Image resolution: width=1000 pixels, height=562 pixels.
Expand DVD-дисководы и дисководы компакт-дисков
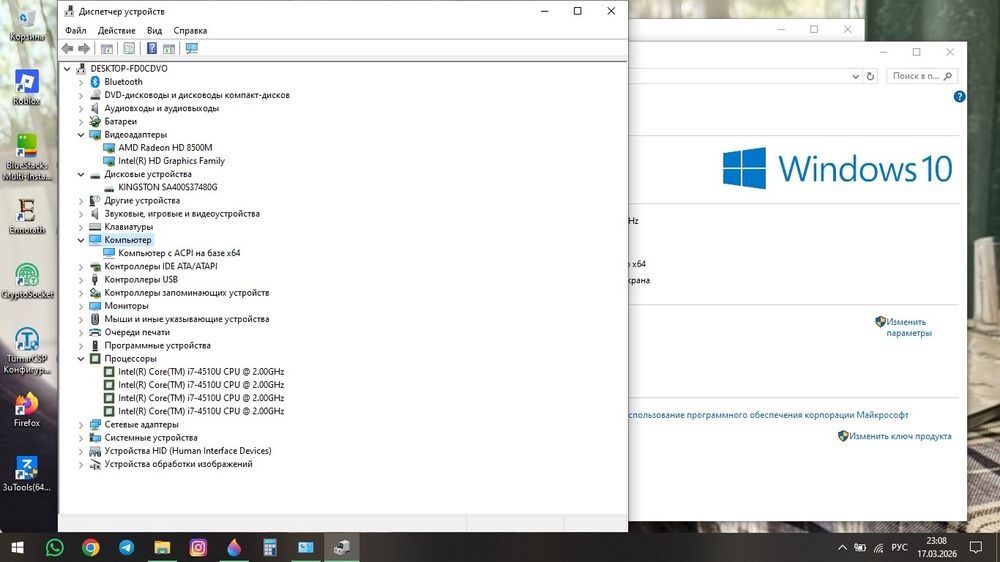point(81,95)
